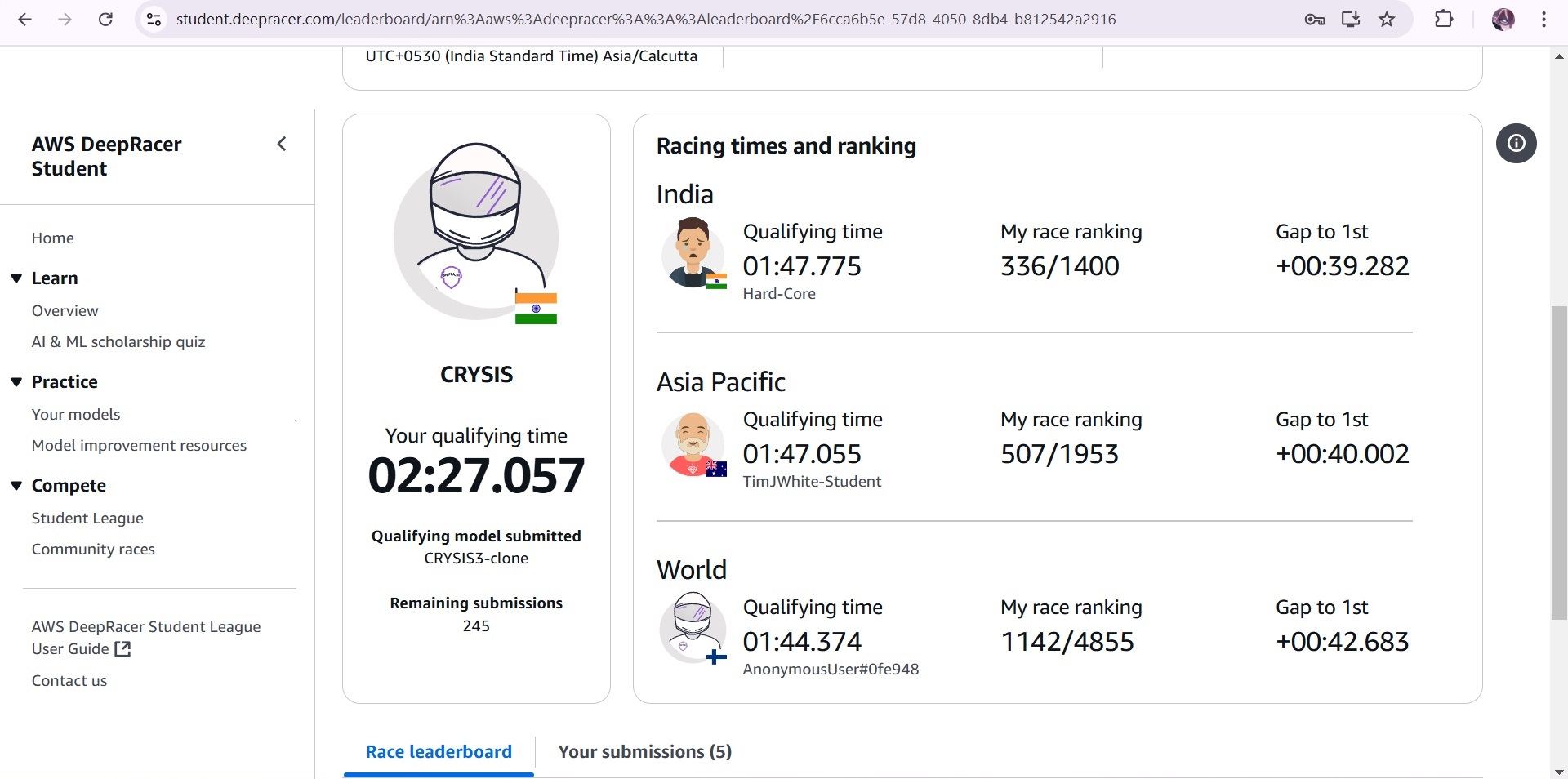Collapse the Compete section triangle
The image size is (1568, 779).
coord(16,486)
